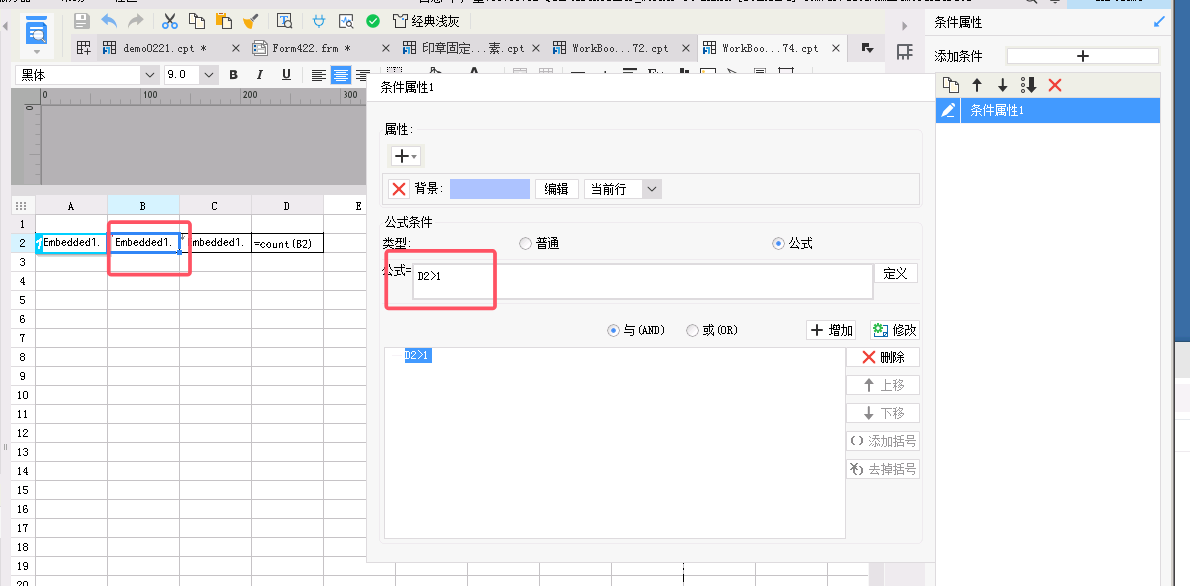The image size is (1190, 586).
Task: Toggle bold formatting
Action: coord(234,74)
